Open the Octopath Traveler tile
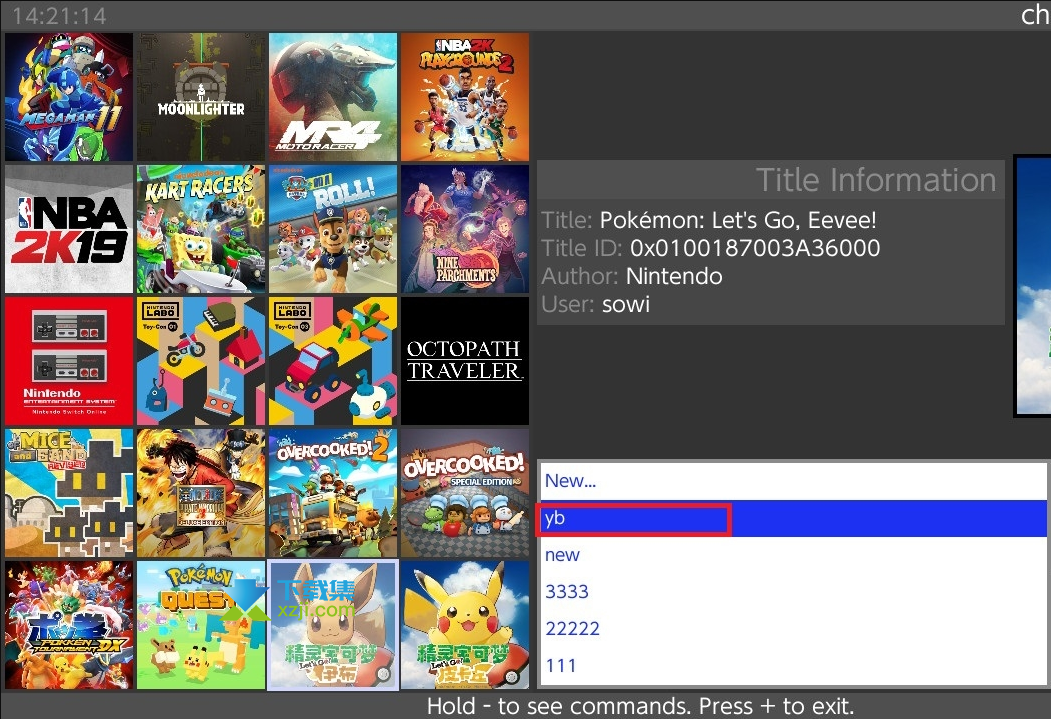Viewport: 1051px width, 719px height. coord(465,361)
